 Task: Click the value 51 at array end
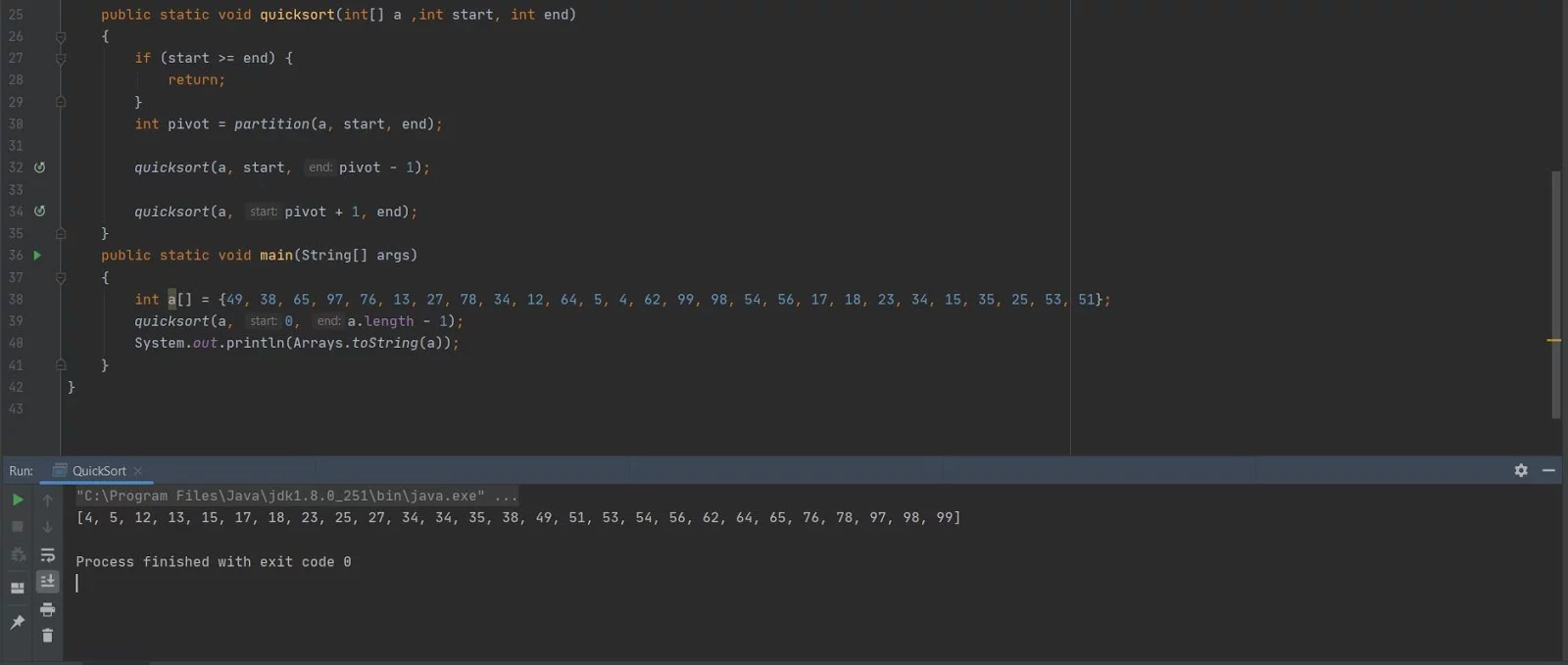[1087, 300]
